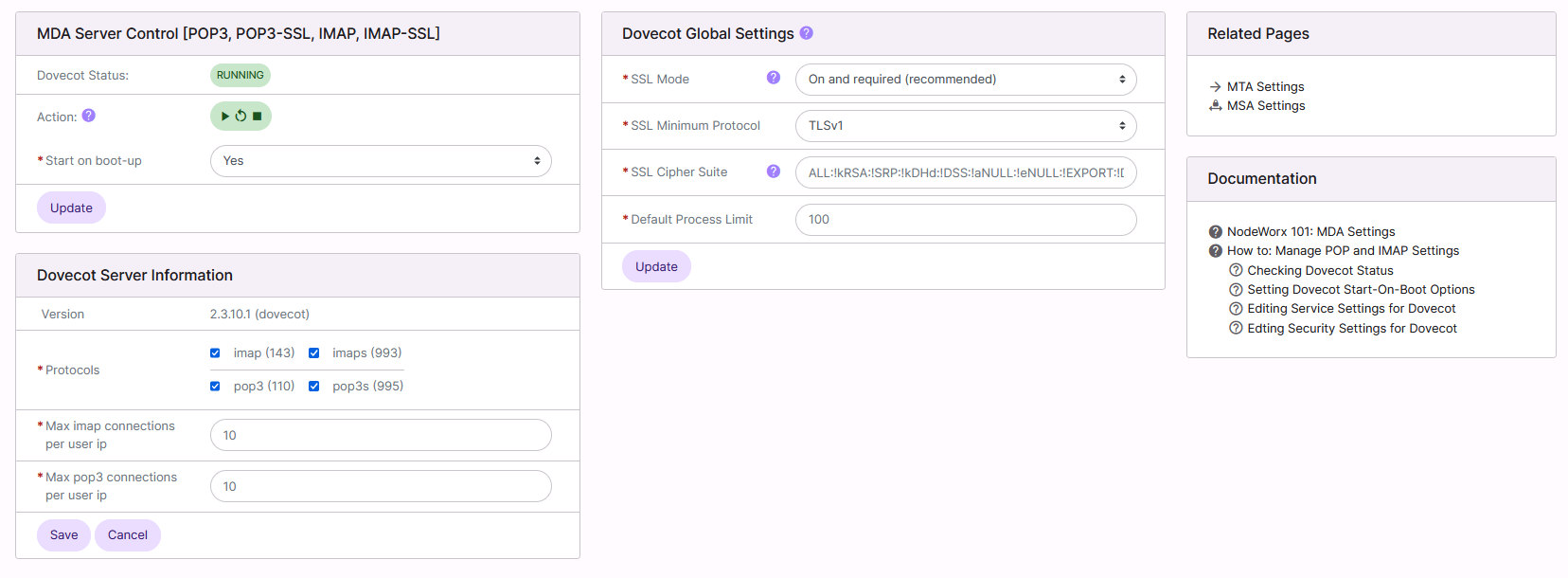This screenshot has width=1568, height=578.
Task: Click question icon beside Checking Dovecot Status
Action: (x=1236, y=270)
